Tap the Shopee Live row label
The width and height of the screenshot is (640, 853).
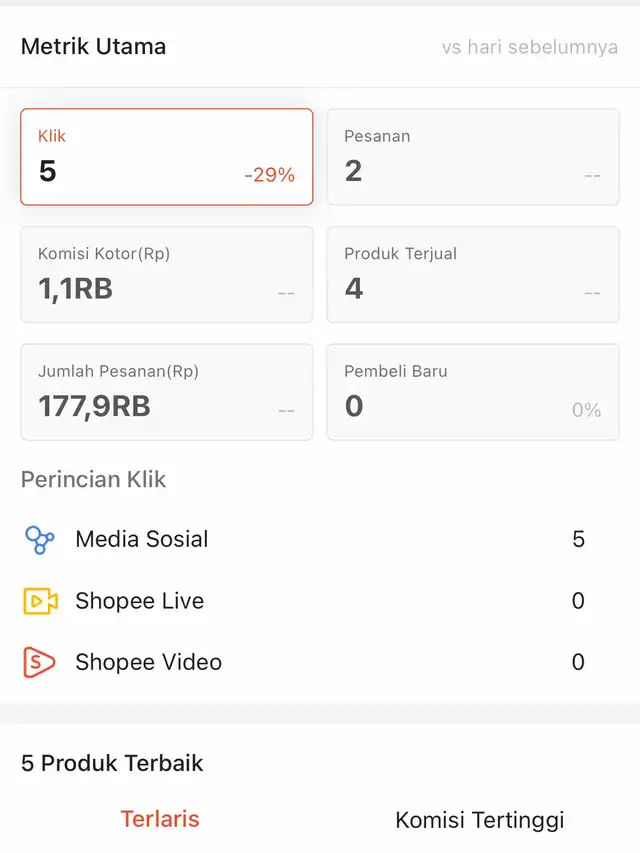(x=139, y=601)
